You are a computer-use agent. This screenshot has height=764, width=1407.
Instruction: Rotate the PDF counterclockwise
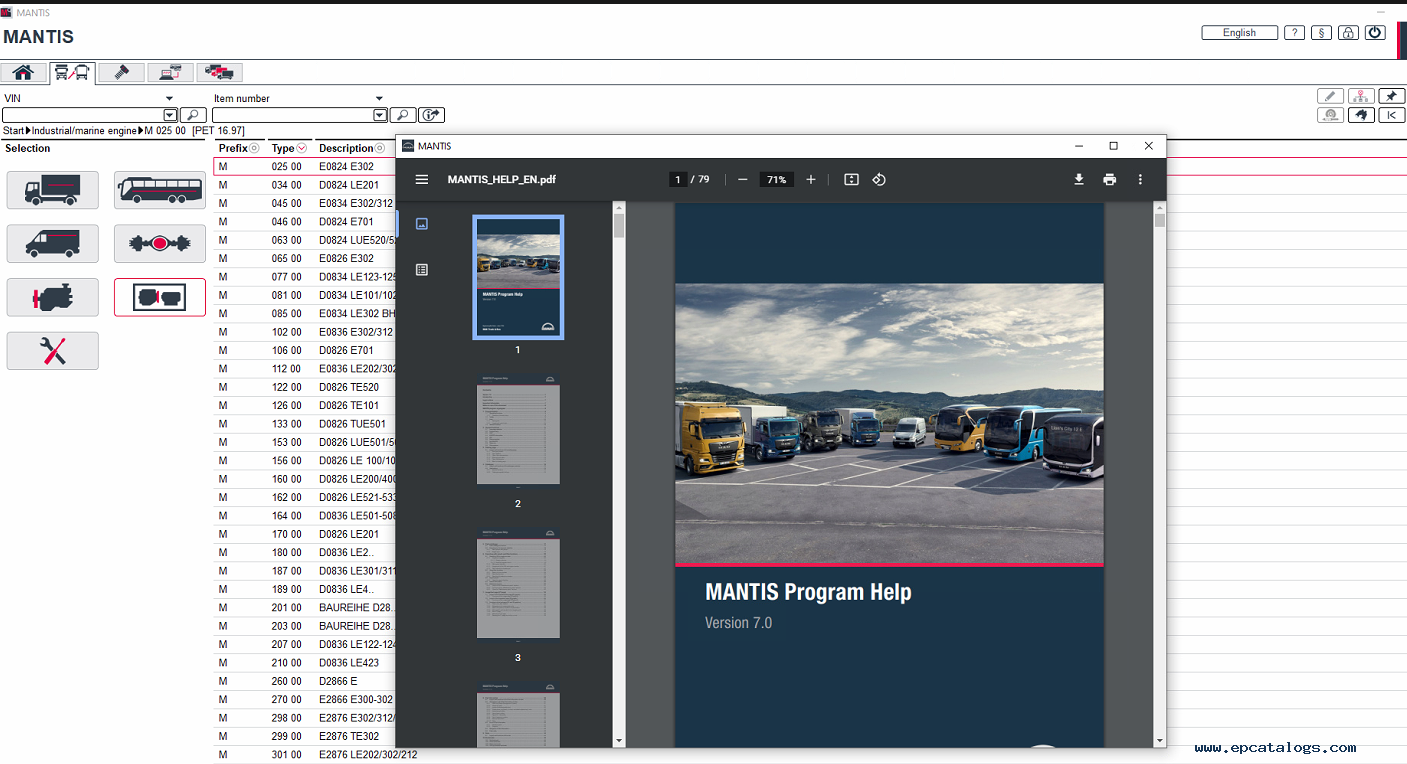coord(879,180)
